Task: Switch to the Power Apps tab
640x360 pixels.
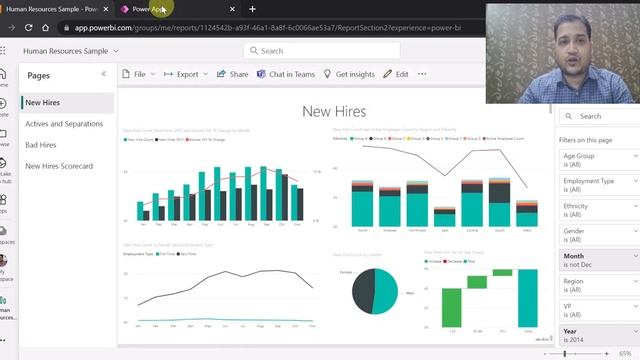Action: click(x=178, y=9)
